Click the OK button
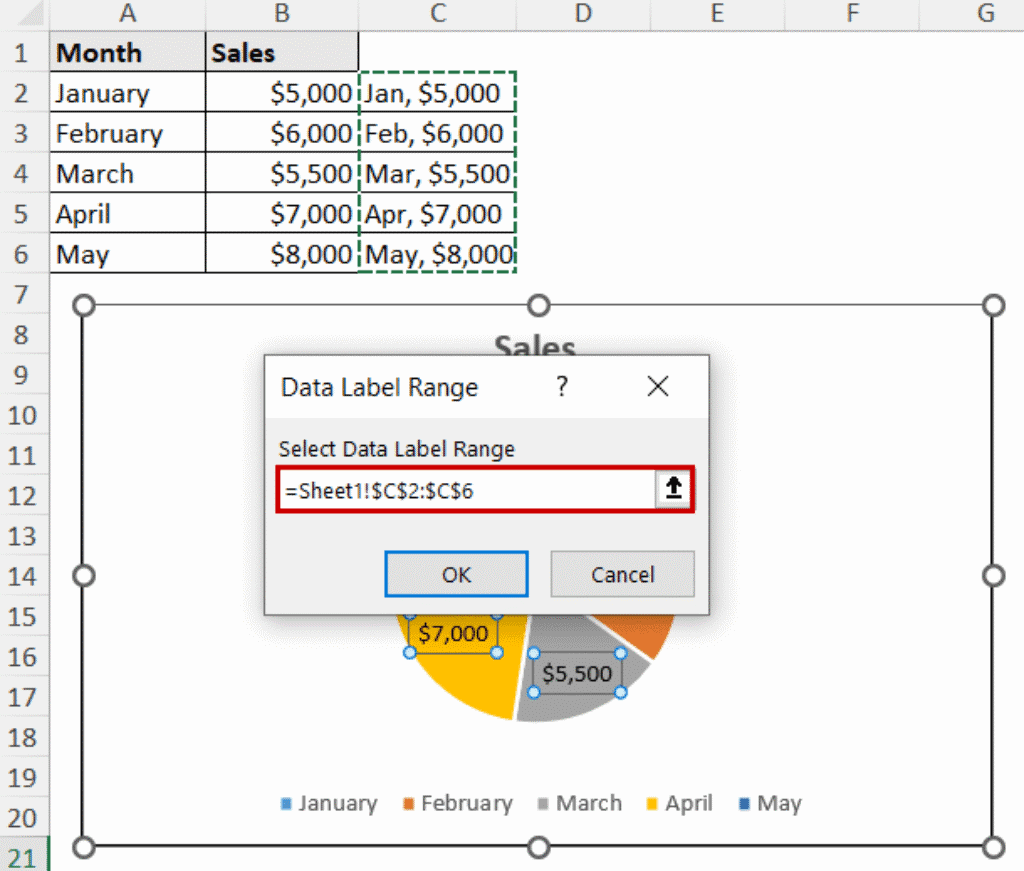Image resolution: width=1024 pixels, height=871 pixels. pyautogui.click(x=456, y=574)
